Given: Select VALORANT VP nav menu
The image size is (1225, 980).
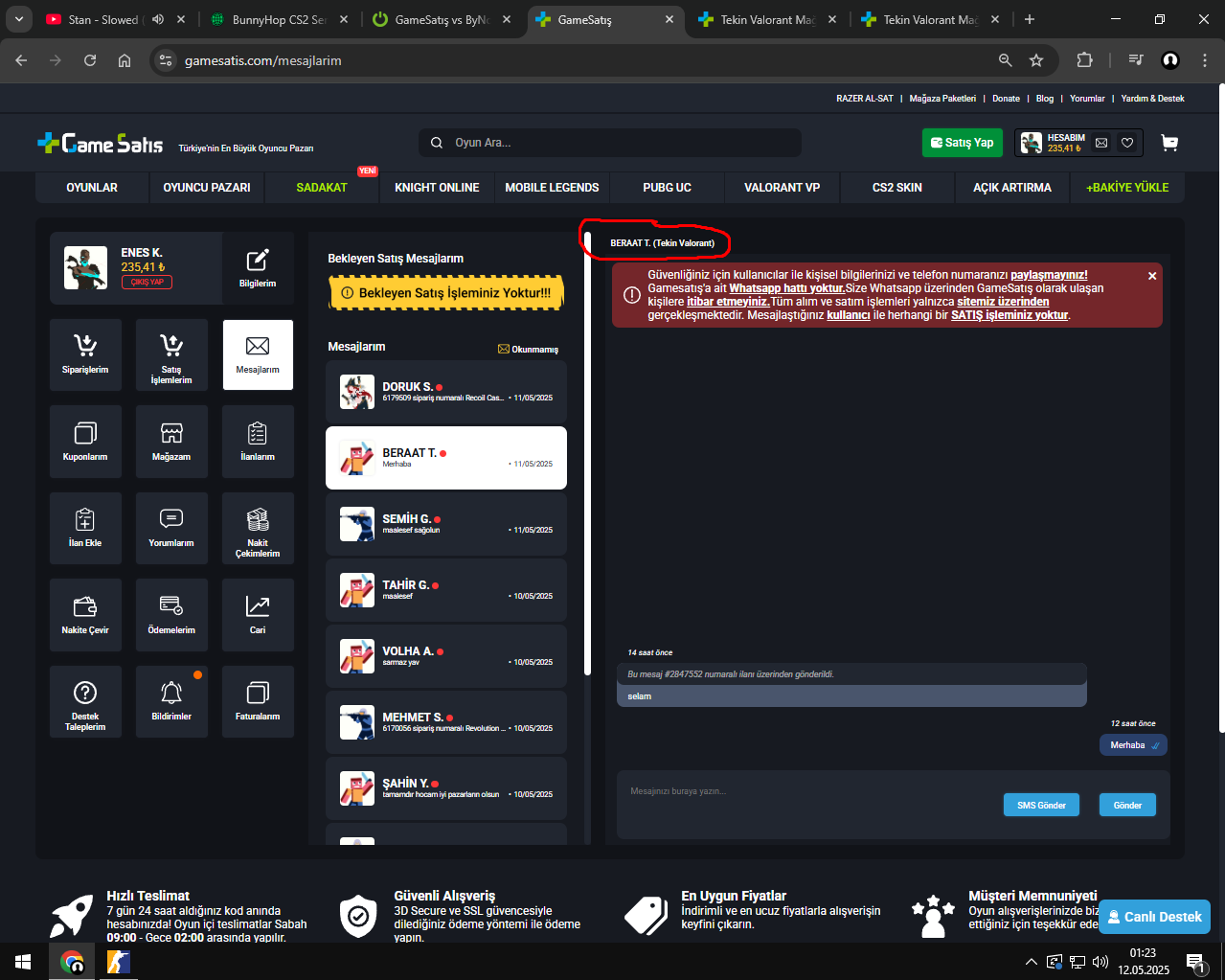Looking at the screenshot, I should (x=783, y=188).
